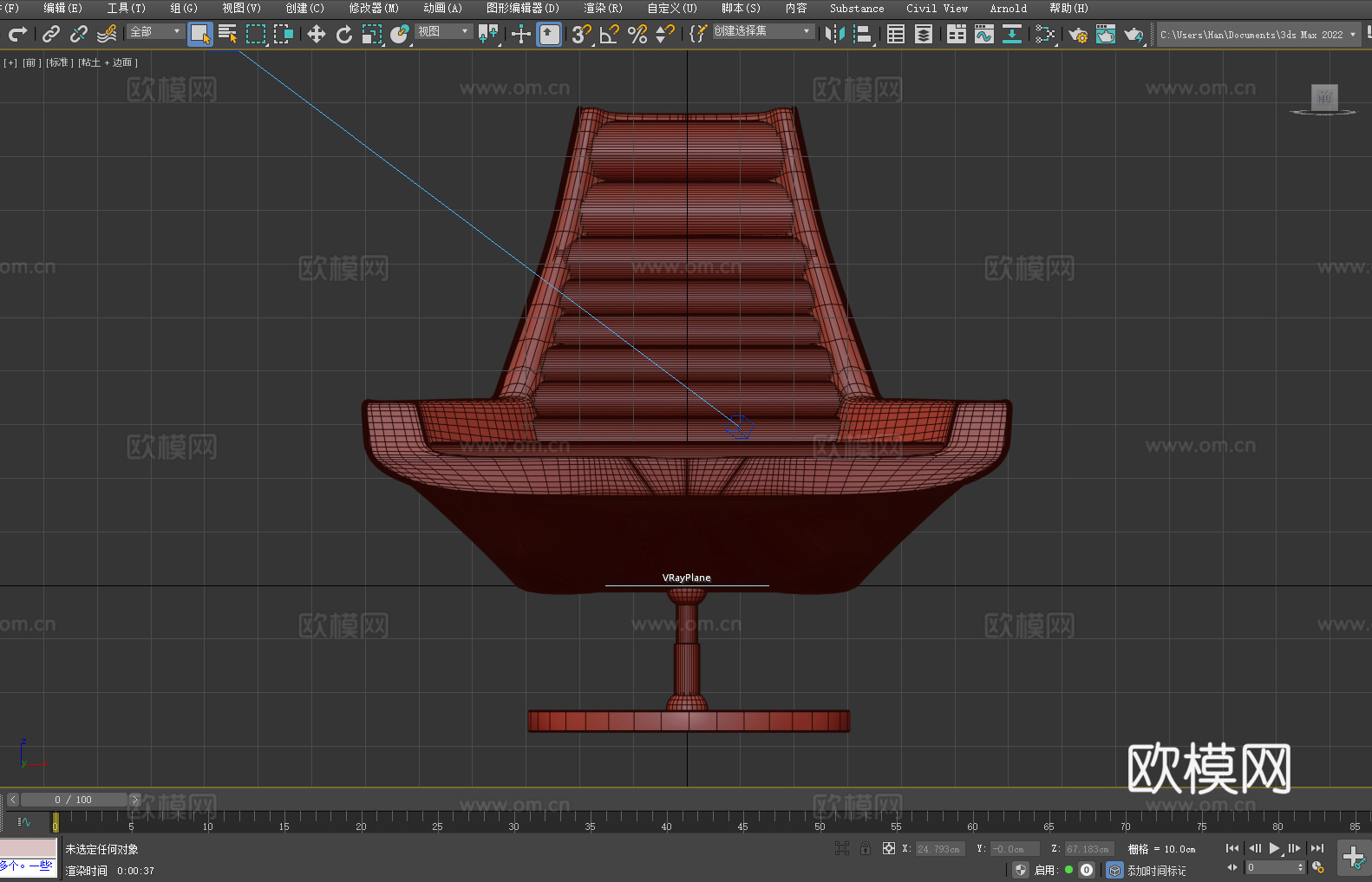Toggle keyboard shortcut override button
This screenshot has width=1372, height=882.
549,34
